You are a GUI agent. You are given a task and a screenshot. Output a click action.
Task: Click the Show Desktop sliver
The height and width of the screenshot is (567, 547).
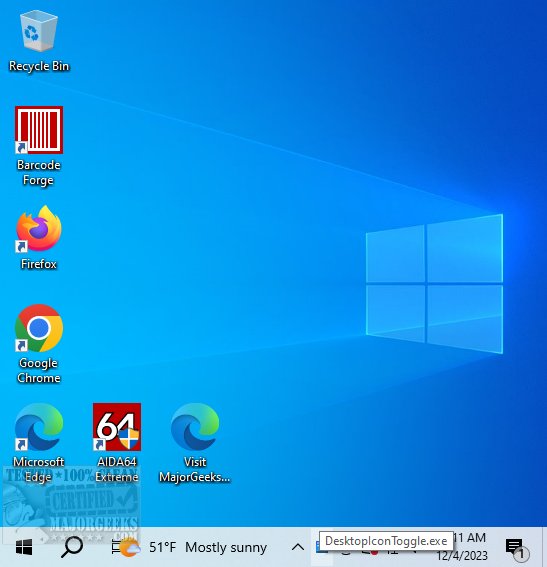coord(544,547)
